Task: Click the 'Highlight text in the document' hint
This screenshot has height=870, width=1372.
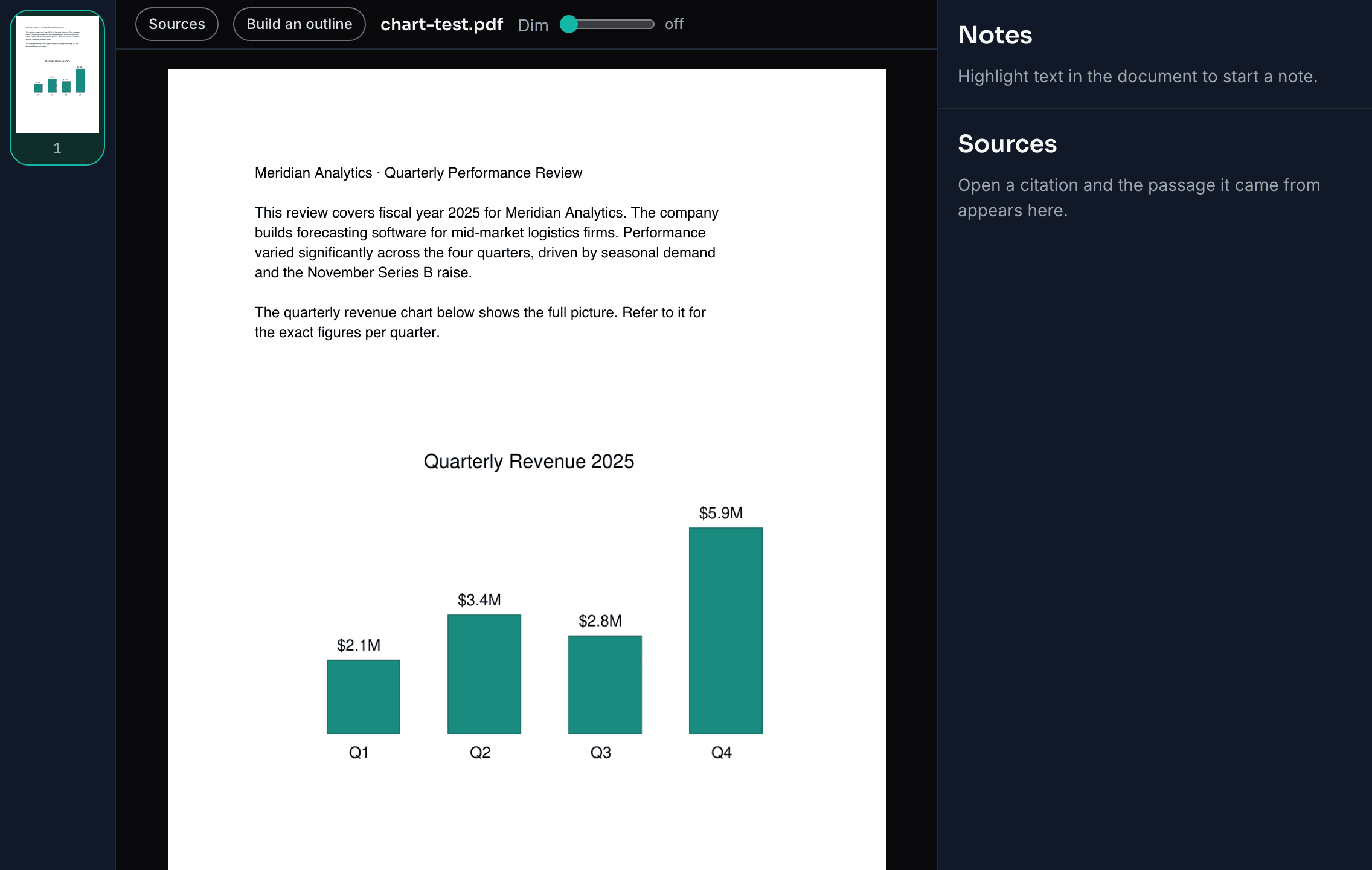Action: 1138,77
